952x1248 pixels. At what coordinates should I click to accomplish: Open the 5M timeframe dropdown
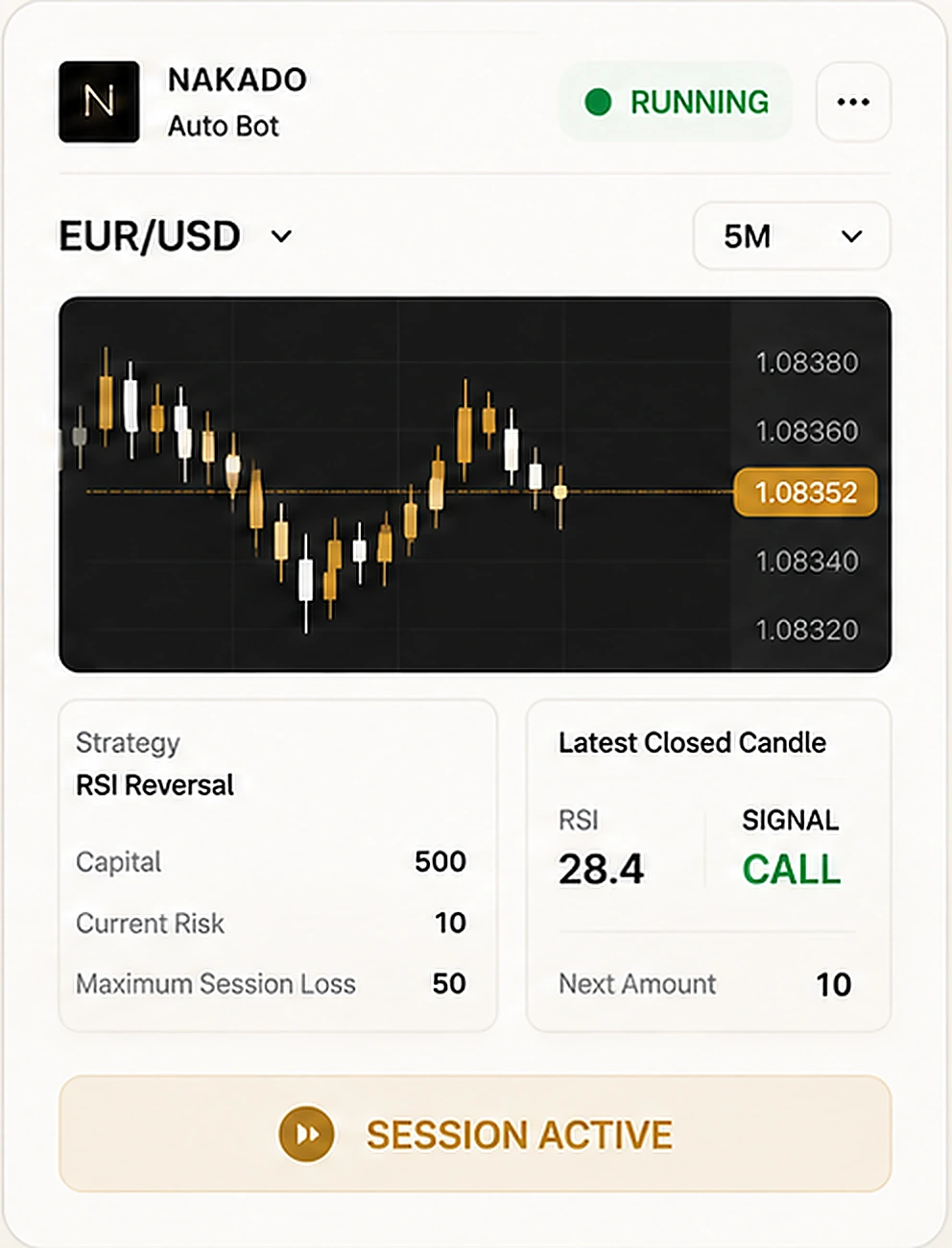click(x=792, y=236)
